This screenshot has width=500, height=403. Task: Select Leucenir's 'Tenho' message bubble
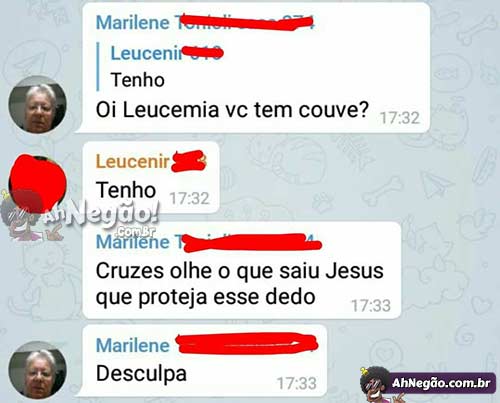point(151,177)
